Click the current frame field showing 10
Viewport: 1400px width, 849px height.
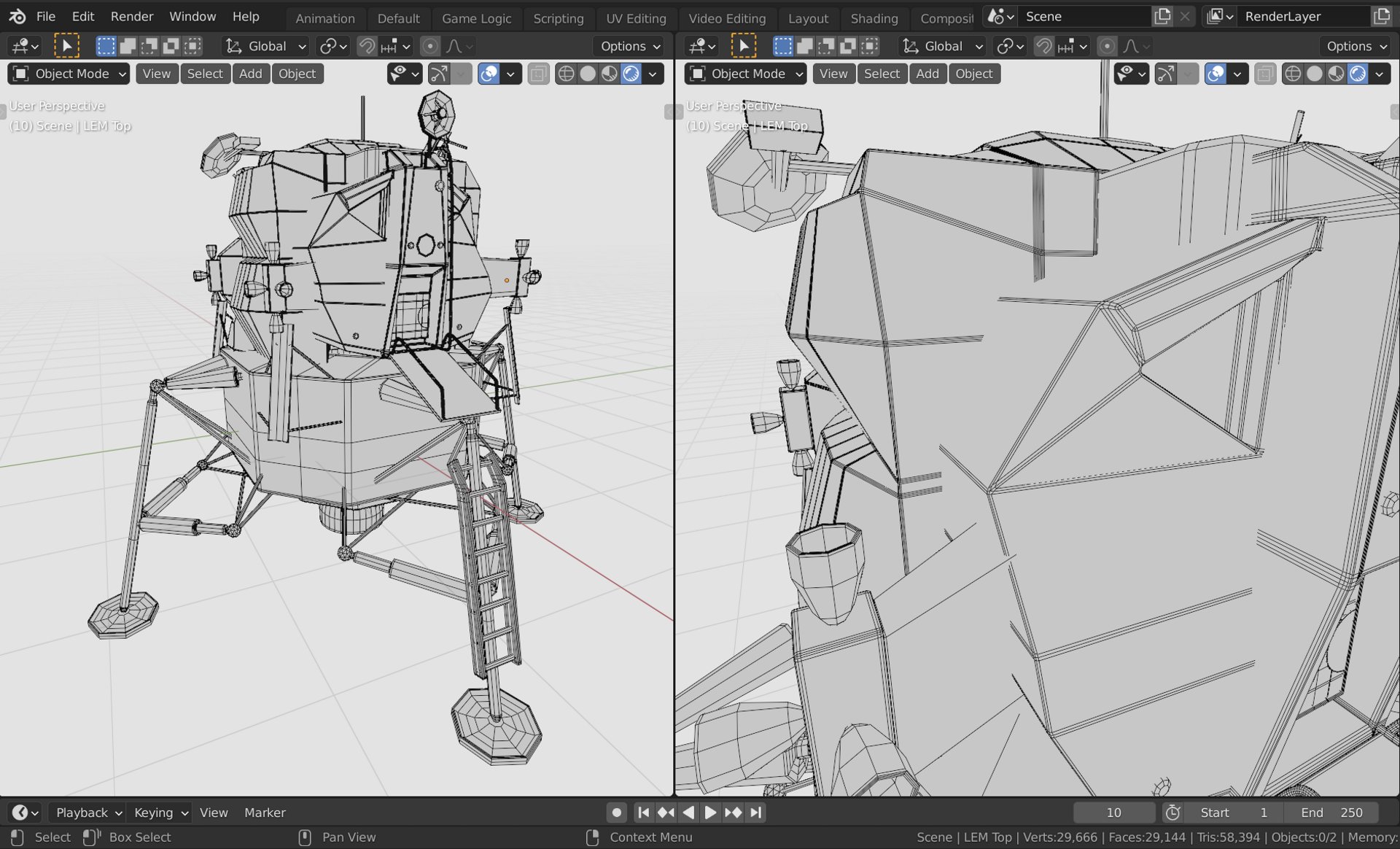1113,812
